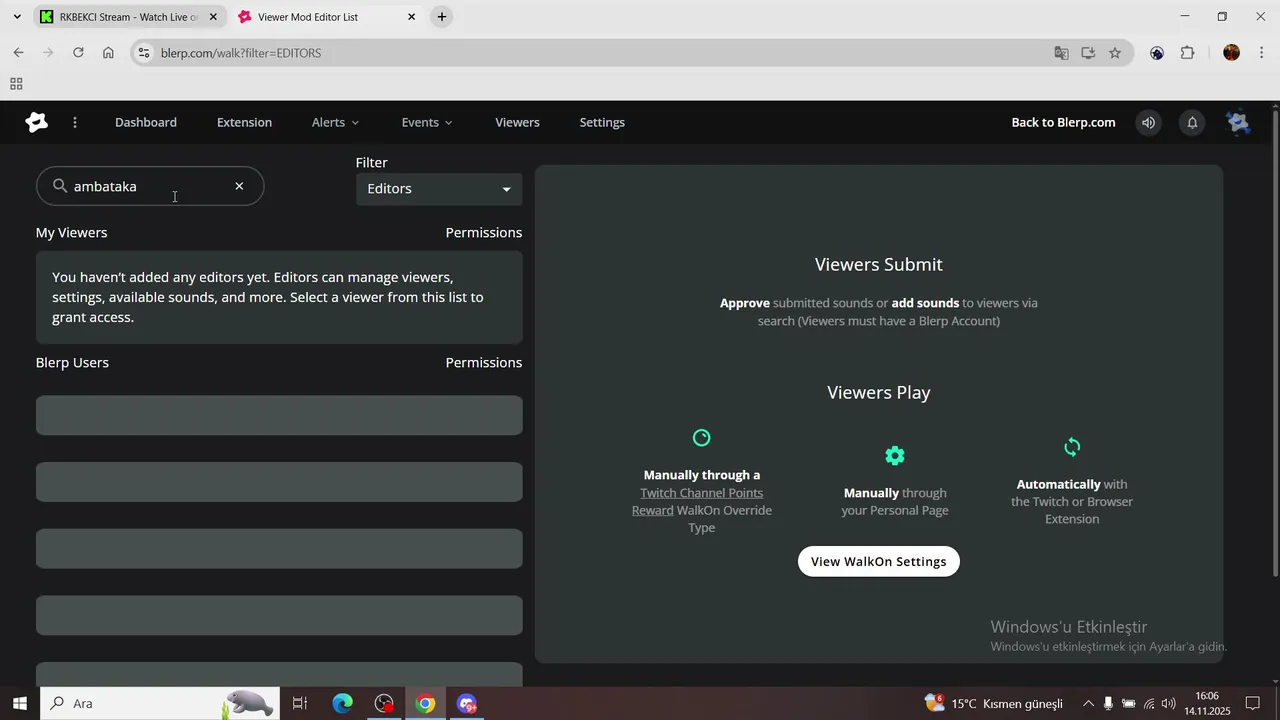Open Task View on the taskbar
This screenshot has width=1280, height=720.
pyautogui.click(x=300, y=703)
